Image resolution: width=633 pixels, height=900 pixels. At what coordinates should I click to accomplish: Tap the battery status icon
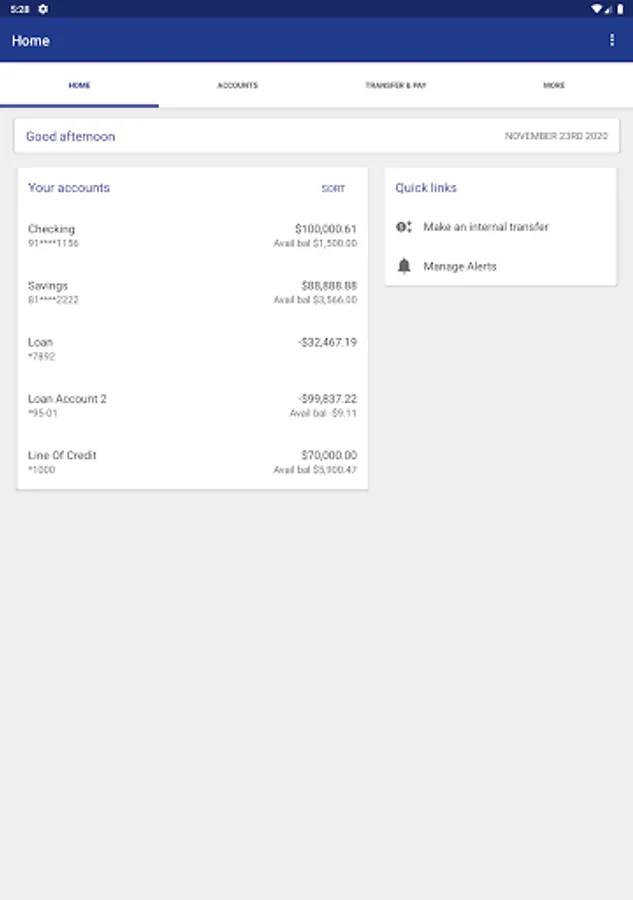point(620,8)
